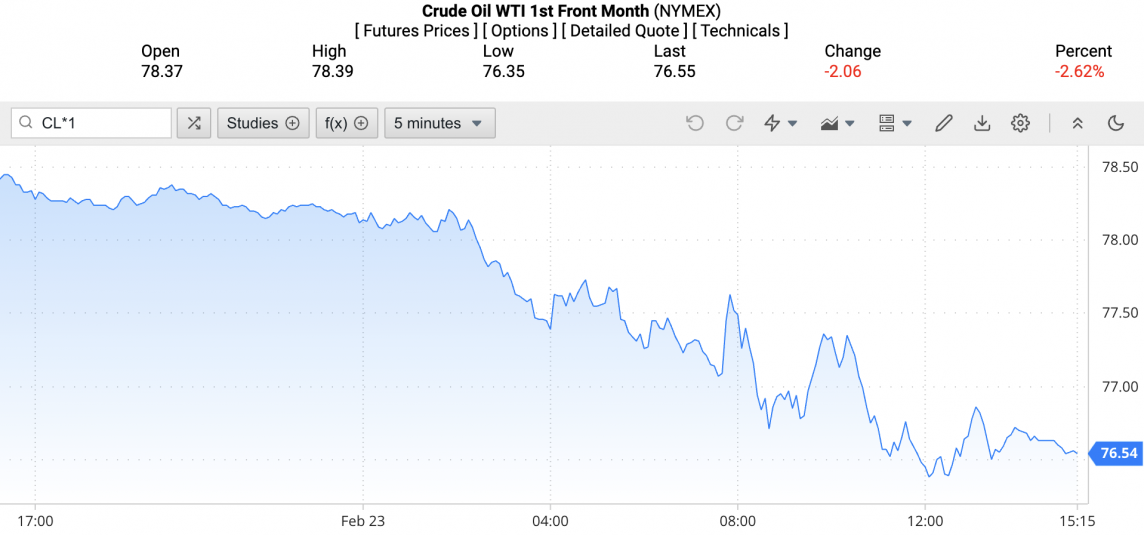Screen dimensions: 1144x535
Task: Open the pencil drawing tool
Action: [943, 123]
